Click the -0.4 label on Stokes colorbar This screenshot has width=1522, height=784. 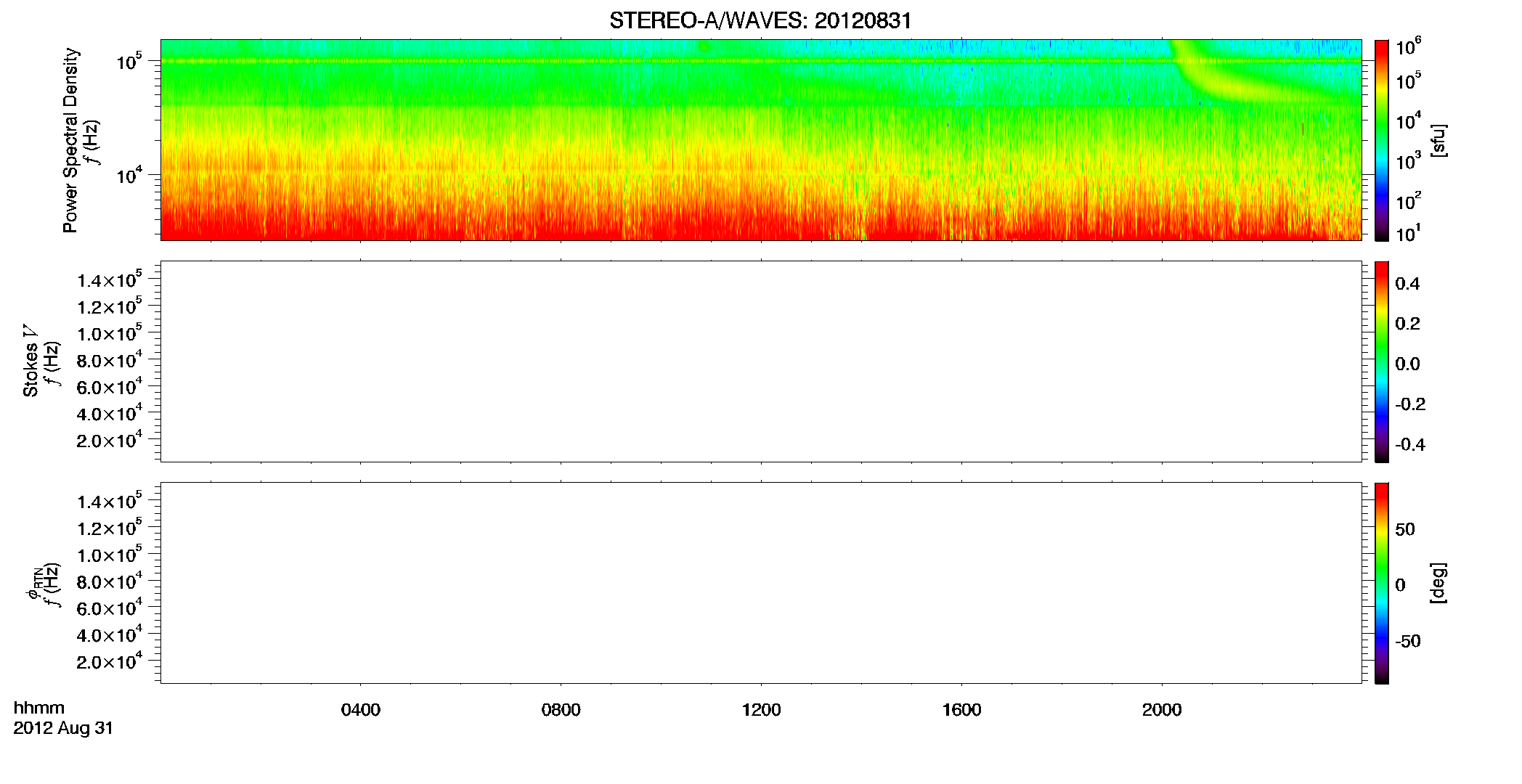1410,445
